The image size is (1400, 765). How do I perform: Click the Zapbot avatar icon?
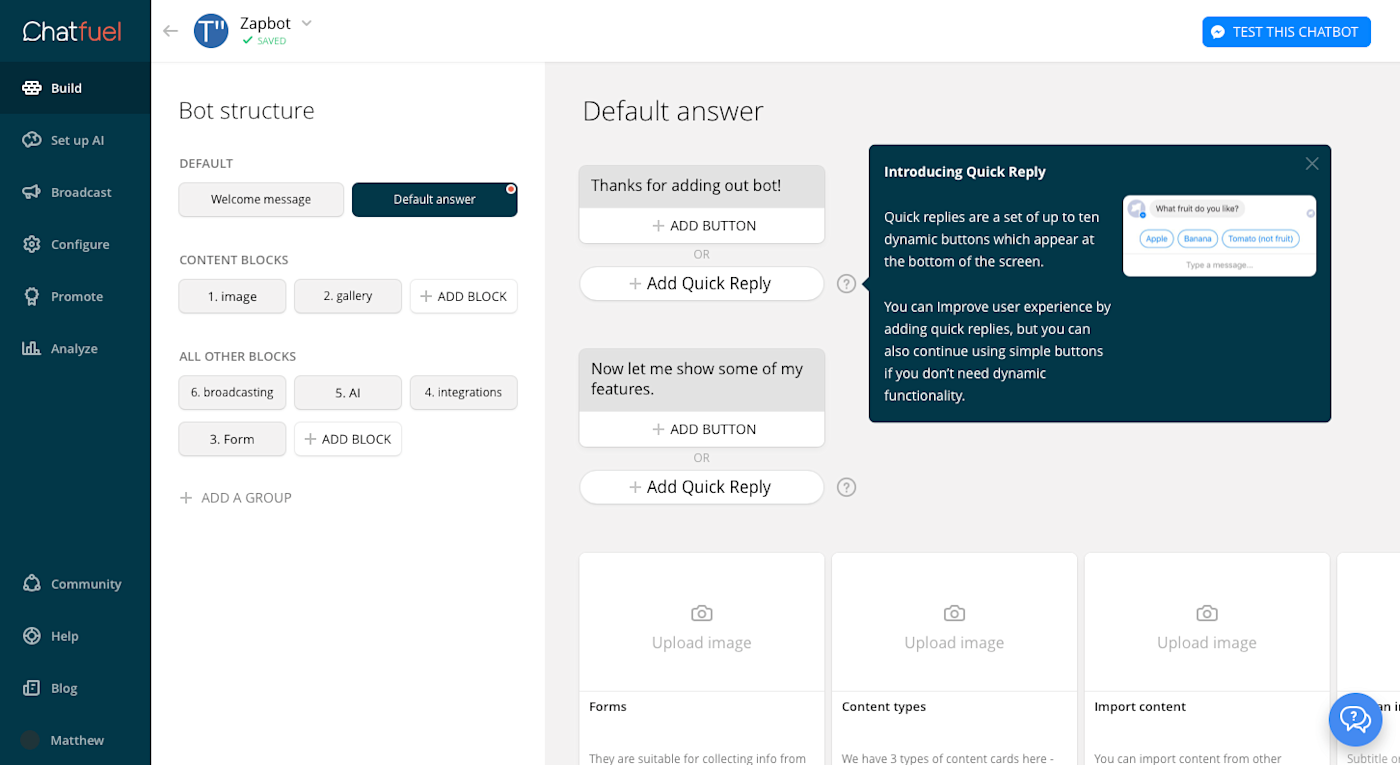211,31
